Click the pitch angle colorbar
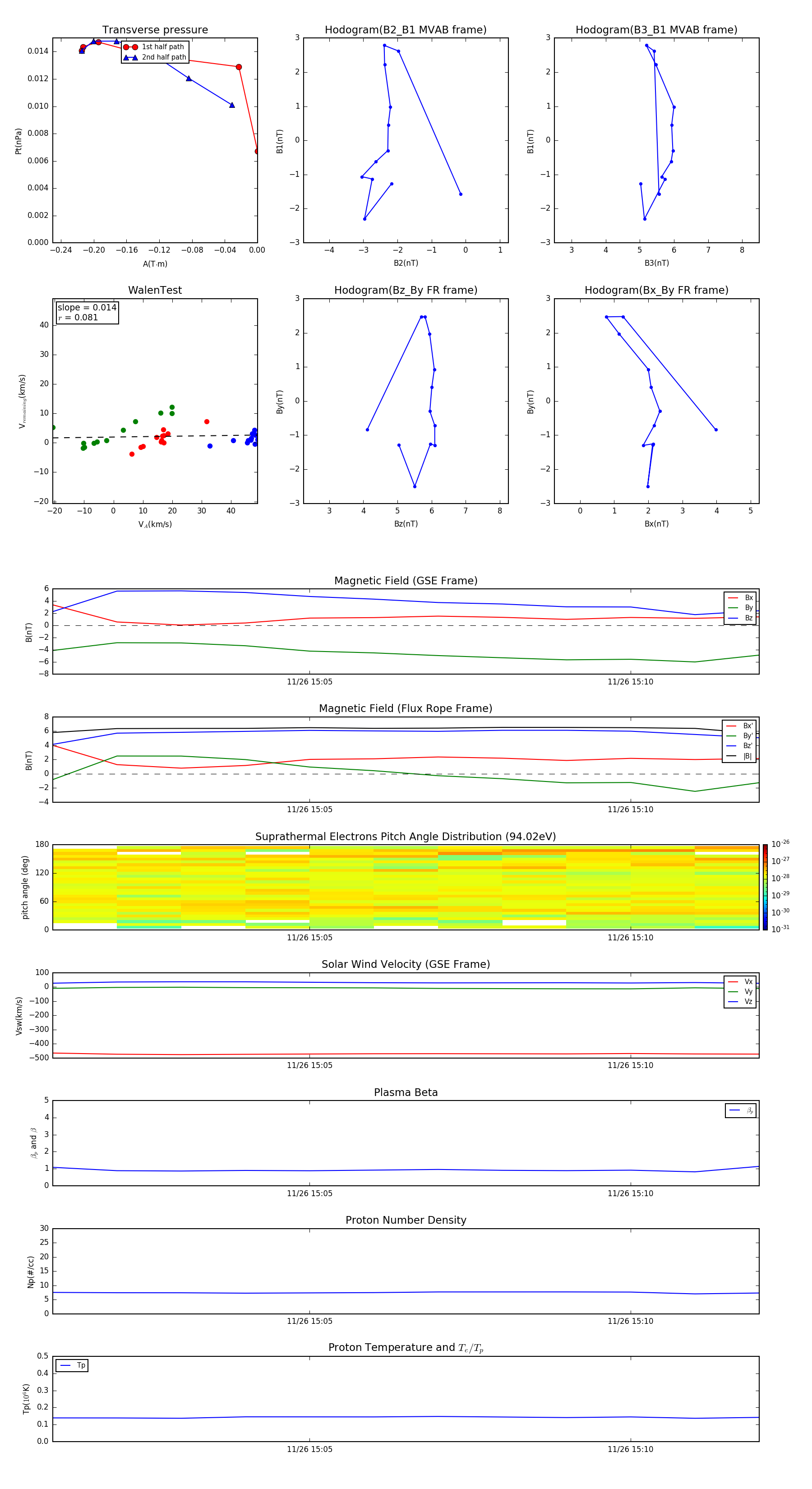The width and height of the screenshot is (812, 1489). click(x=765, y=887)
